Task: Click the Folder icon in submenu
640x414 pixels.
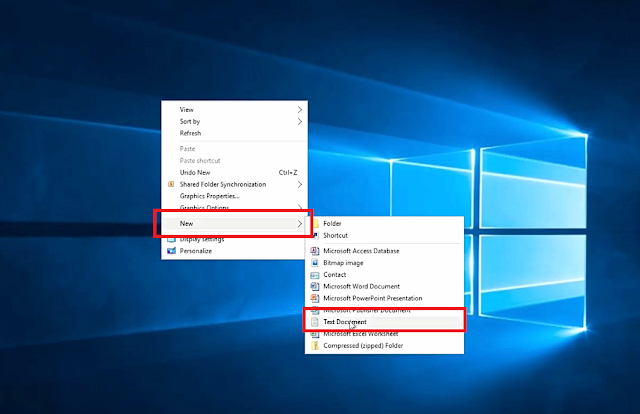Action: [x=316, y=223]
